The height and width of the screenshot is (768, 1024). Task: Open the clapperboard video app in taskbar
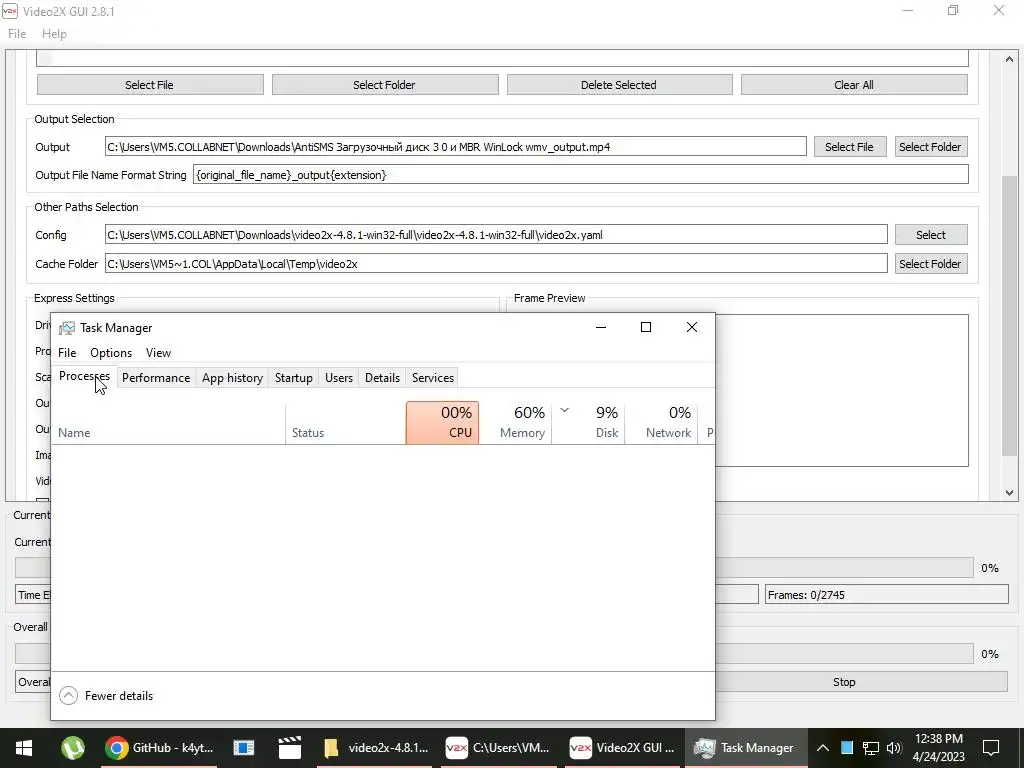(289, 748)
